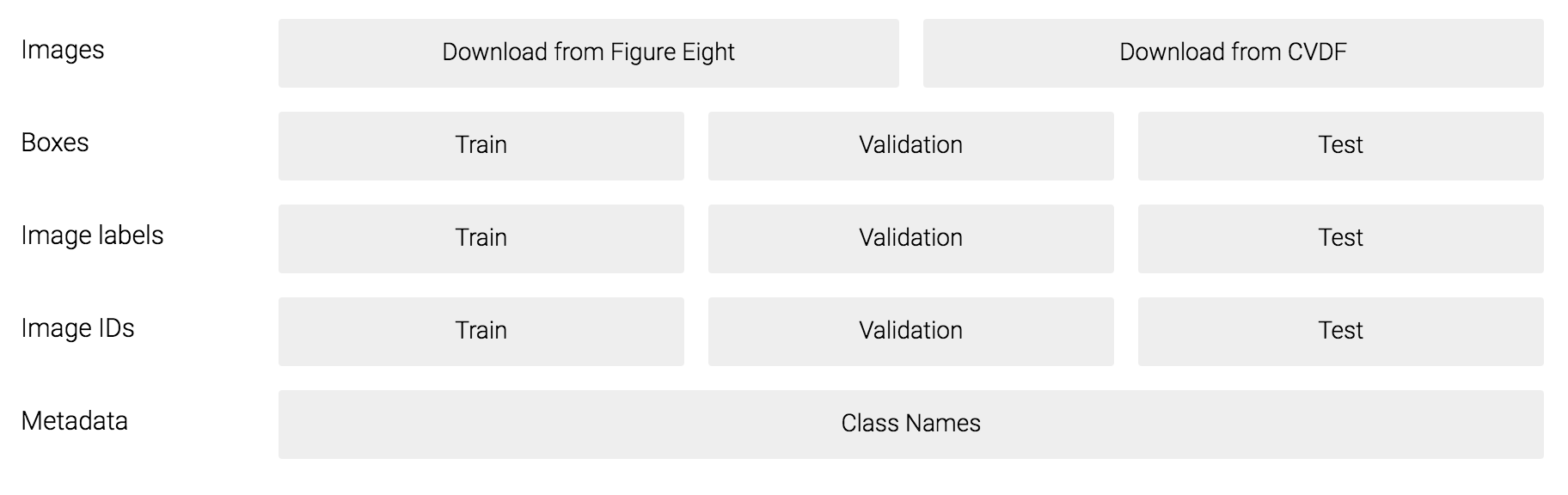This screenshot has width=1568, height=495.
Task: Fetch the Image IDs Test file
Action: click(1340, 331)
